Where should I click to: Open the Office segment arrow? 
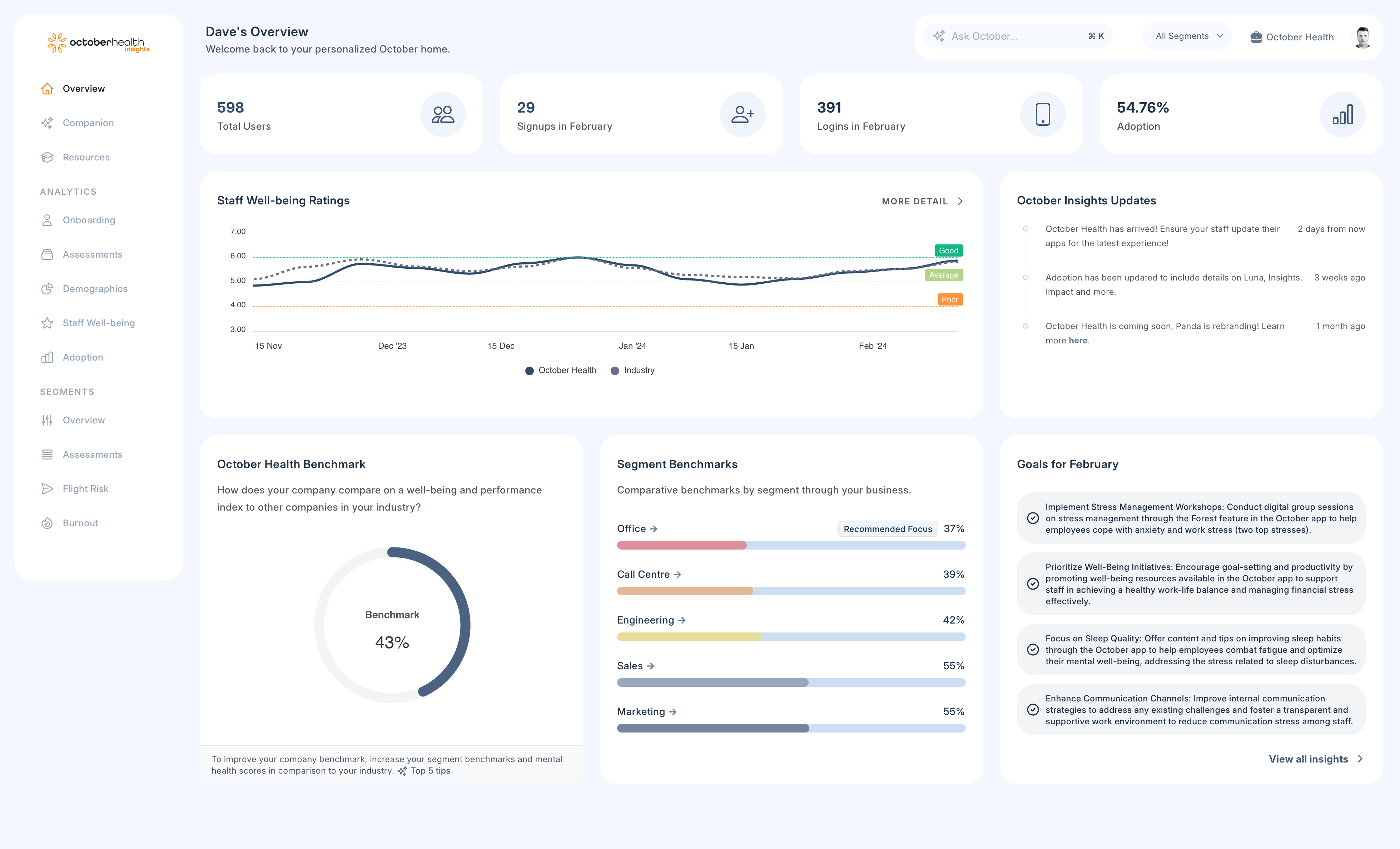point(654,528)
